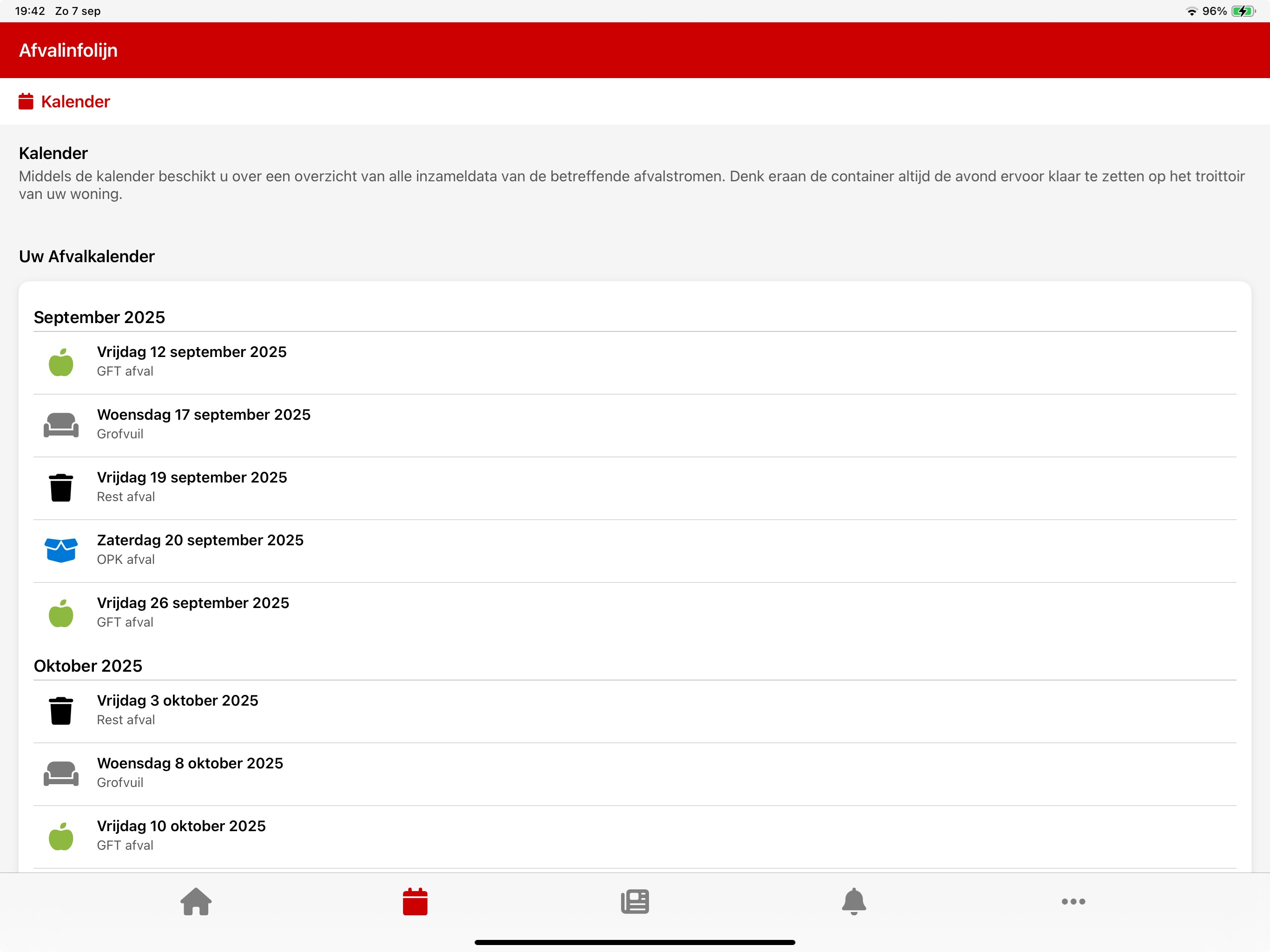Tap the 'Uw Afvalkalender' heading
The width and height of the screenshot is (1270, 952).
pyautogui.click(x=86, y=257)
